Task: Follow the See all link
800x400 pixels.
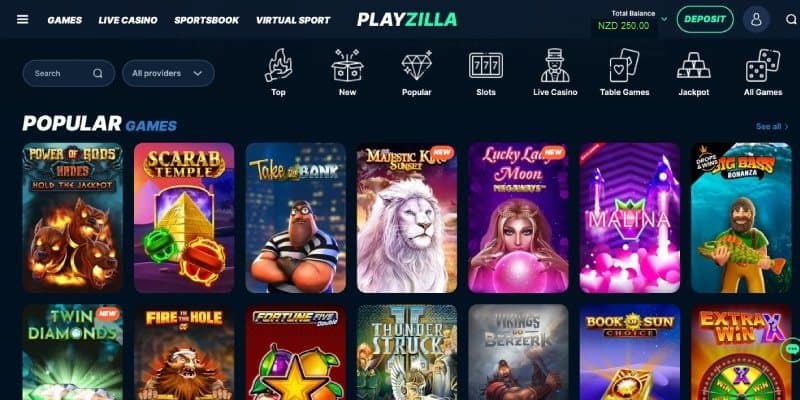Action: pos(772,127)
